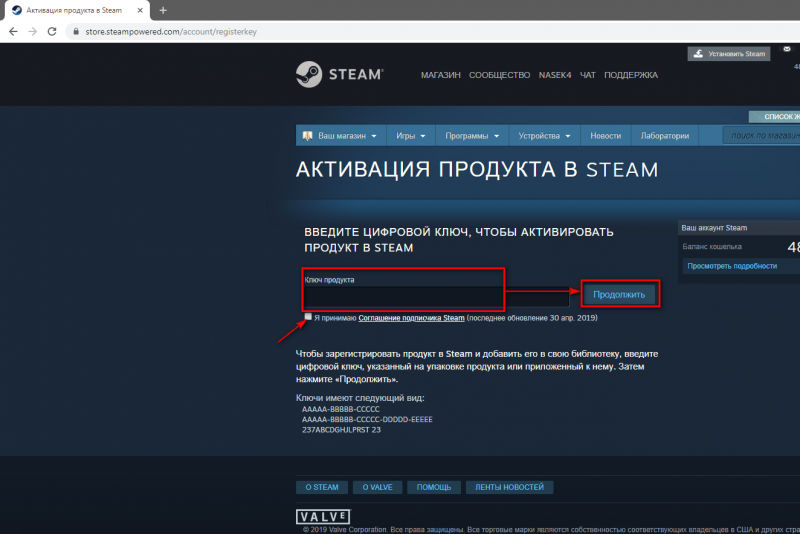The width and height of the screenshot is (800, 534).
Task: Click the envelope notifications icon
Action: coord(787,49)
